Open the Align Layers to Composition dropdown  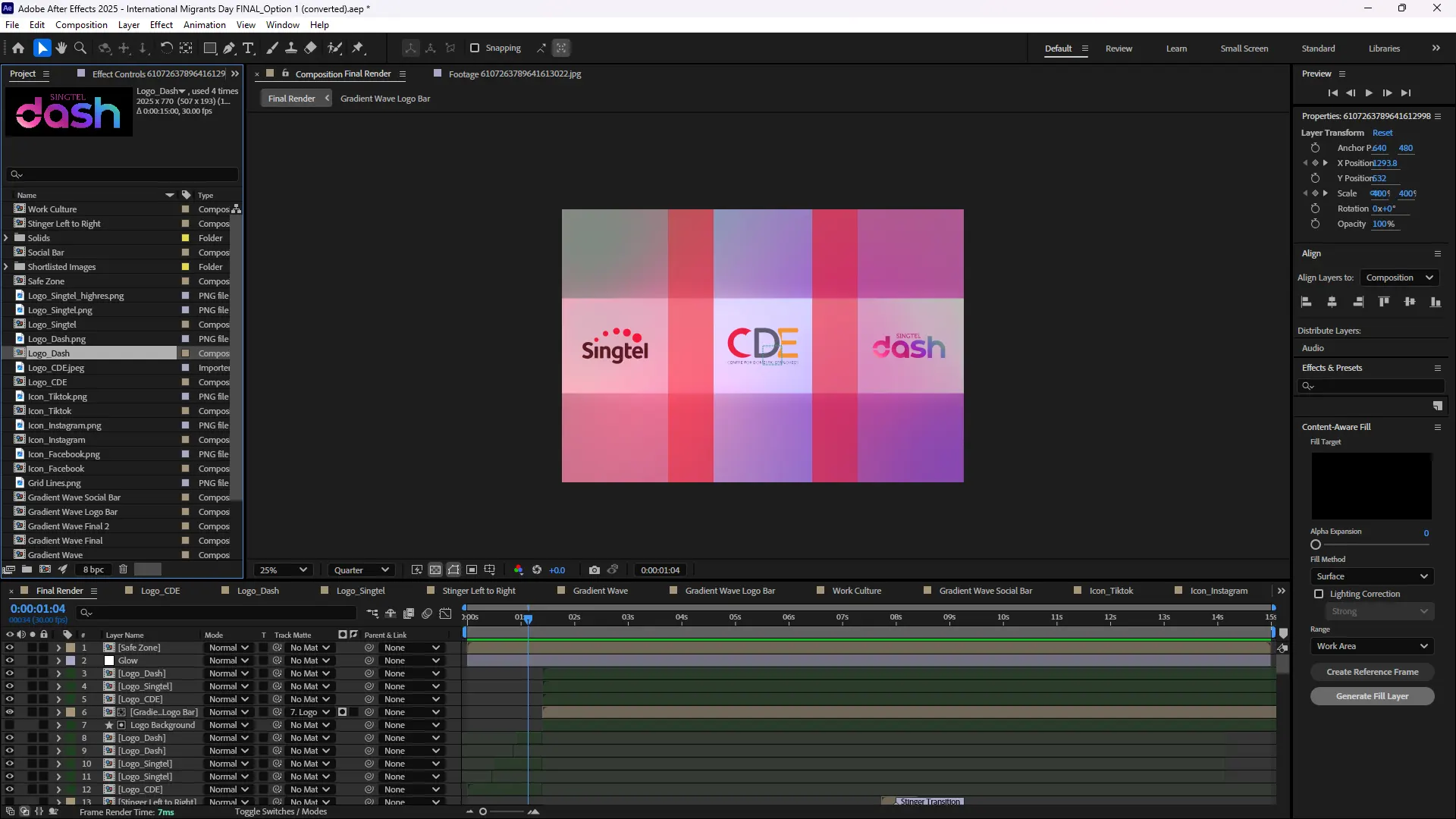[1399, 278]
